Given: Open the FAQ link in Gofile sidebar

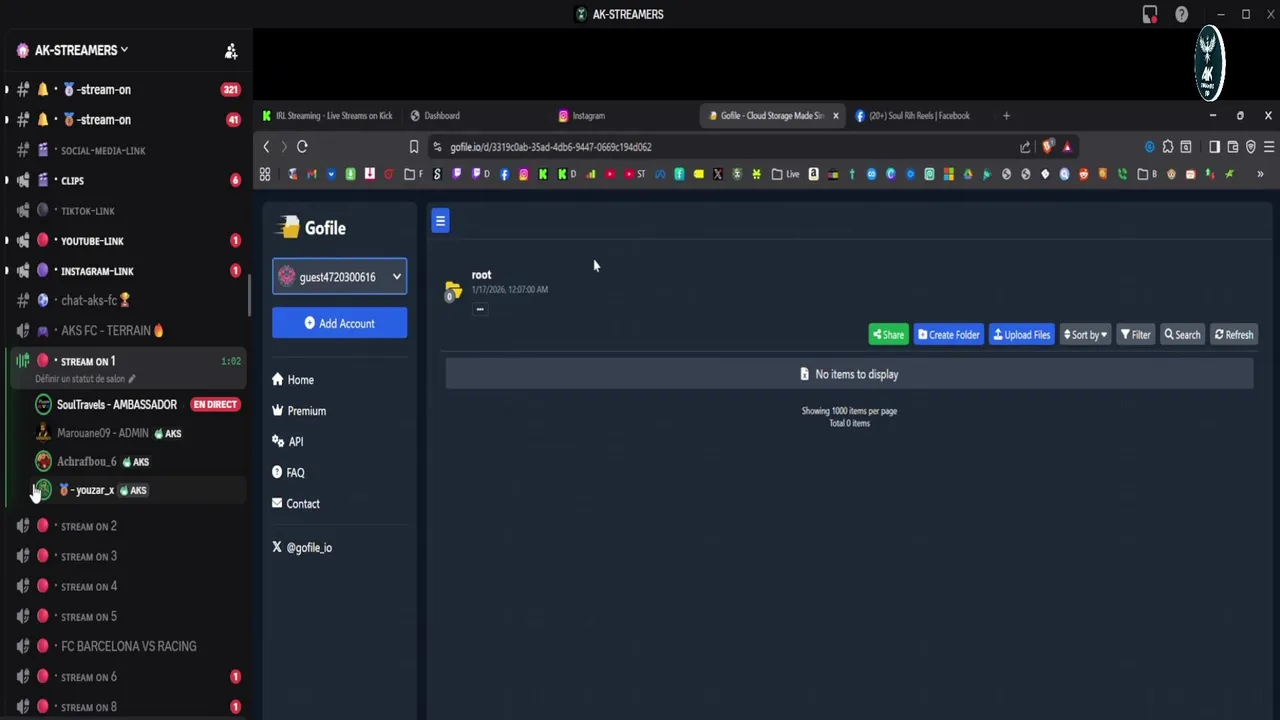Looking at the screenshot, I should click(288, 473).
